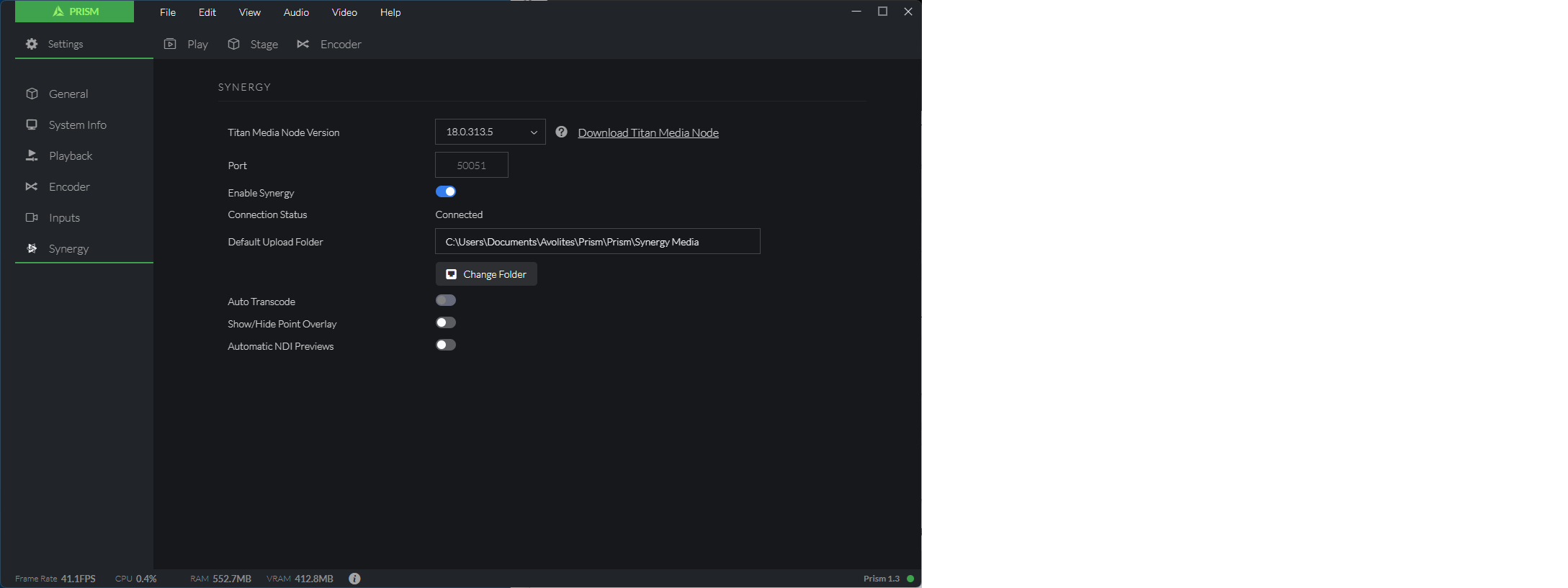Toggle Show/Hide Point Overlay switch
The height and width of the screenshot is (588, 1568).
446,322
